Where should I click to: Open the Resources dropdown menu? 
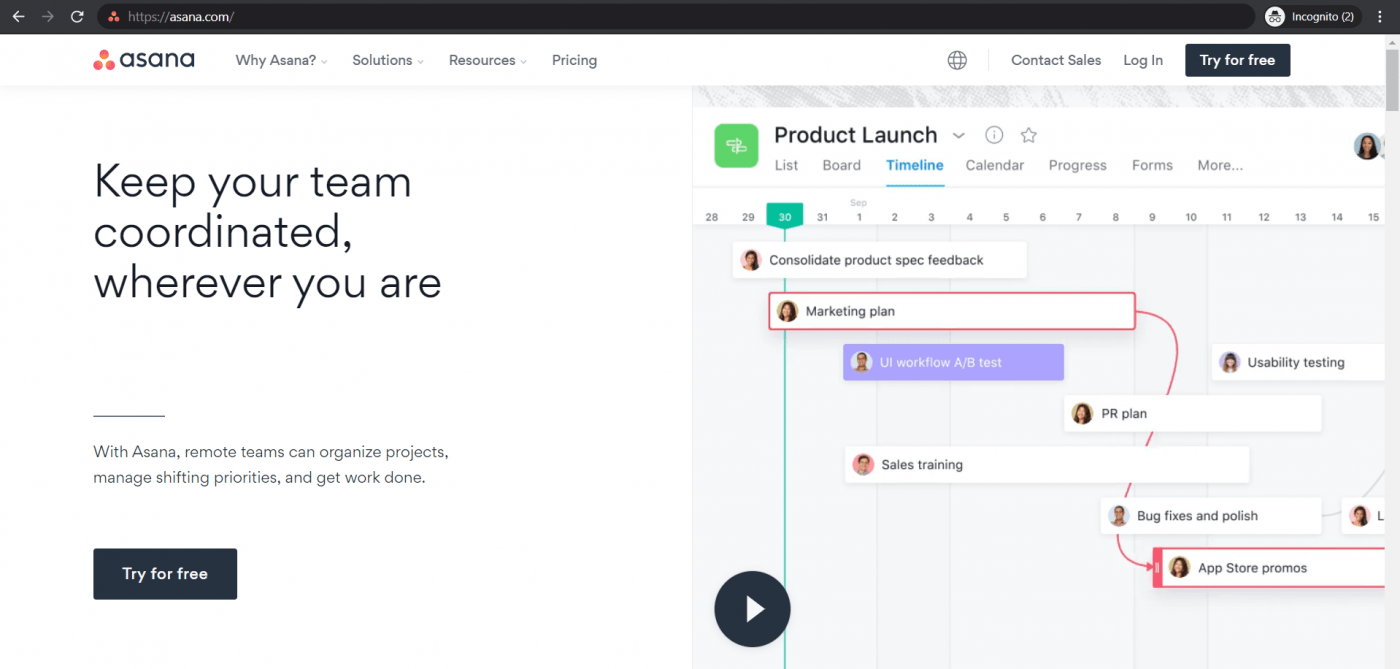(x=488, y=60)
